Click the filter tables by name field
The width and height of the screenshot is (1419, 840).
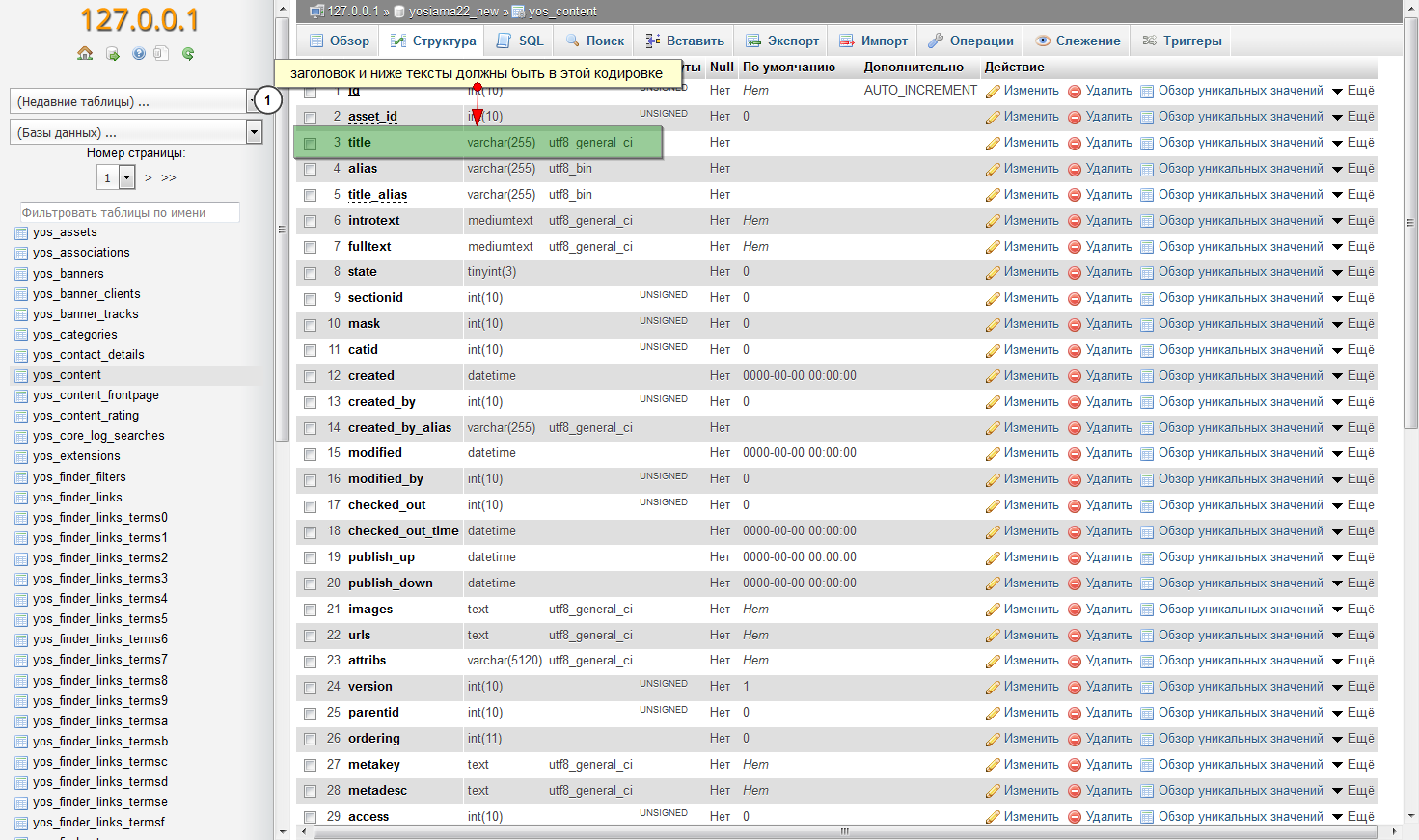pyautogui.click(x=129, y=212)
